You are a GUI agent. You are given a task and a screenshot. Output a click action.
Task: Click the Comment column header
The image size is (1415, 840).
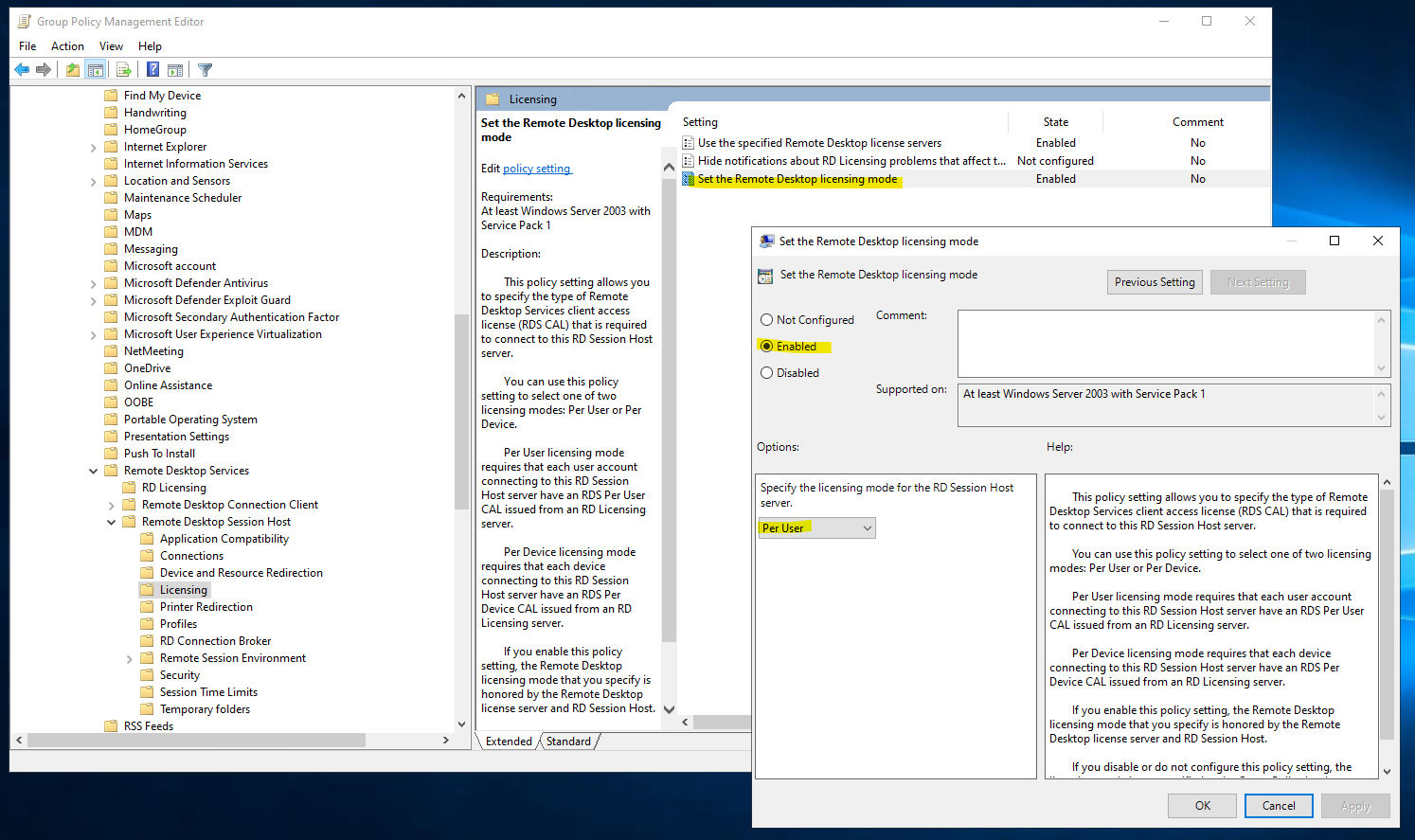(x=1198, y=122)
